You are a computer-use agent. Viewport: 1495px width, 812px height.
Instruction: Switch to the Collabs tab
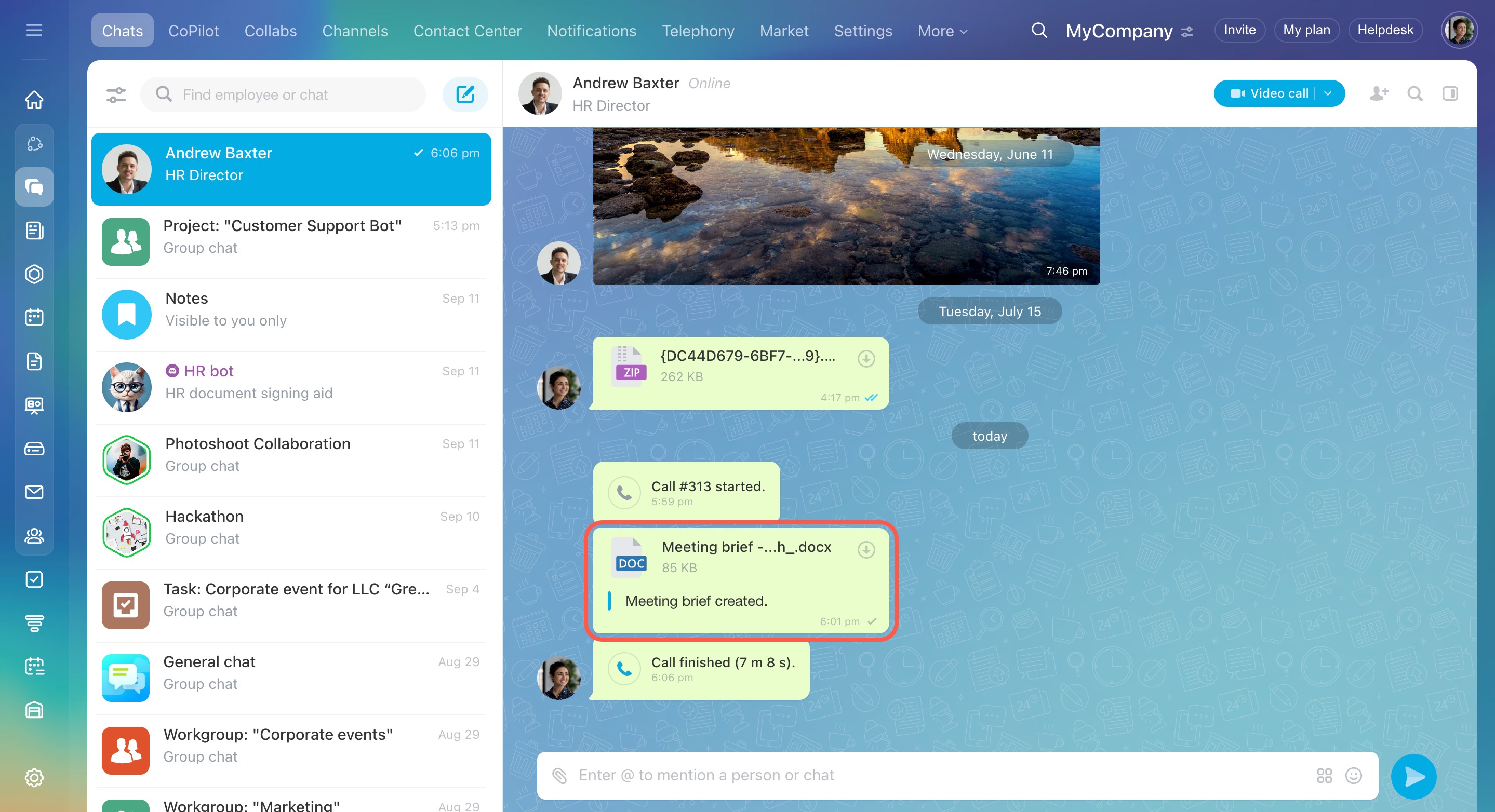[x=271, y=31]
